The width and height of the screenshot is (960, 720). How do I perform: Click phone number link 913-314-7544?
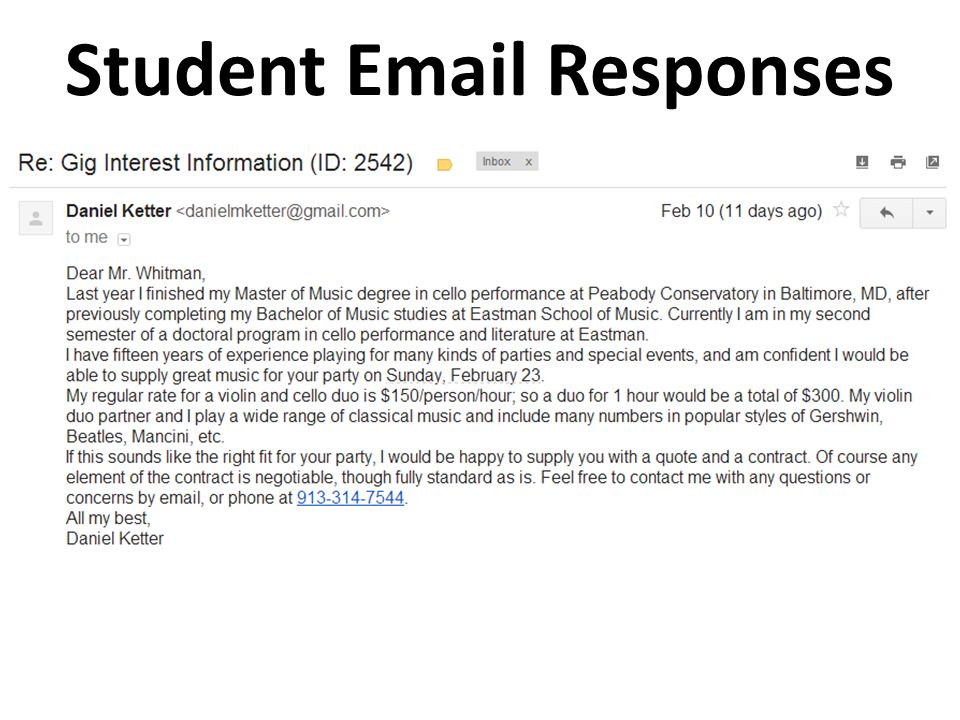(350, 498)
